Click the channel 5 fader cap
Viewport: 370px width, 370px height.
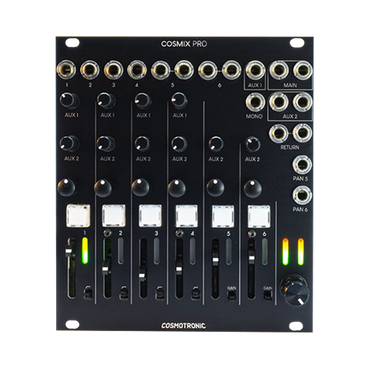coord(216,259)
